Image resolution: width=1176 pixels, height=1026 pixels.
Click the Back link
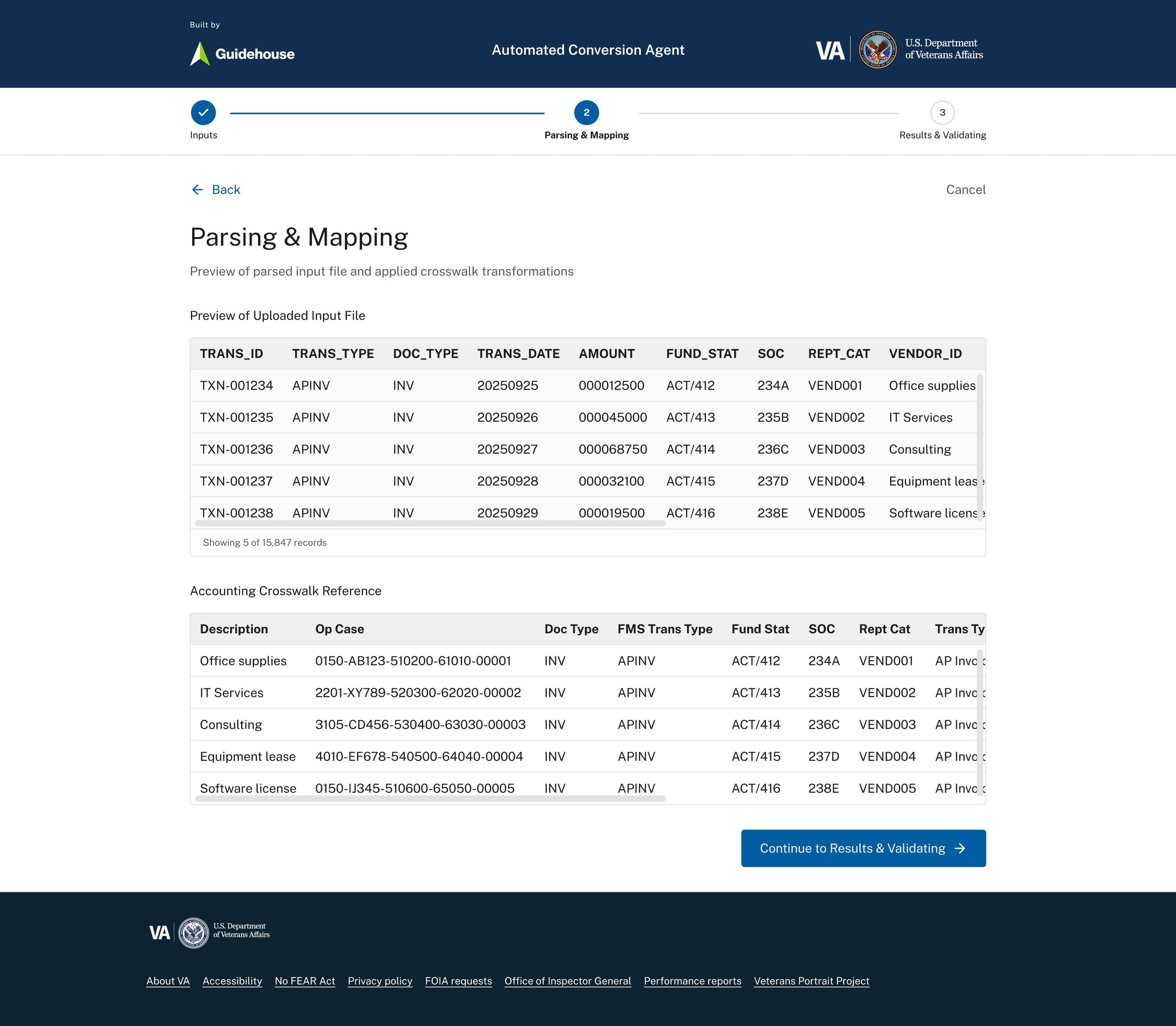coord(225,190)
